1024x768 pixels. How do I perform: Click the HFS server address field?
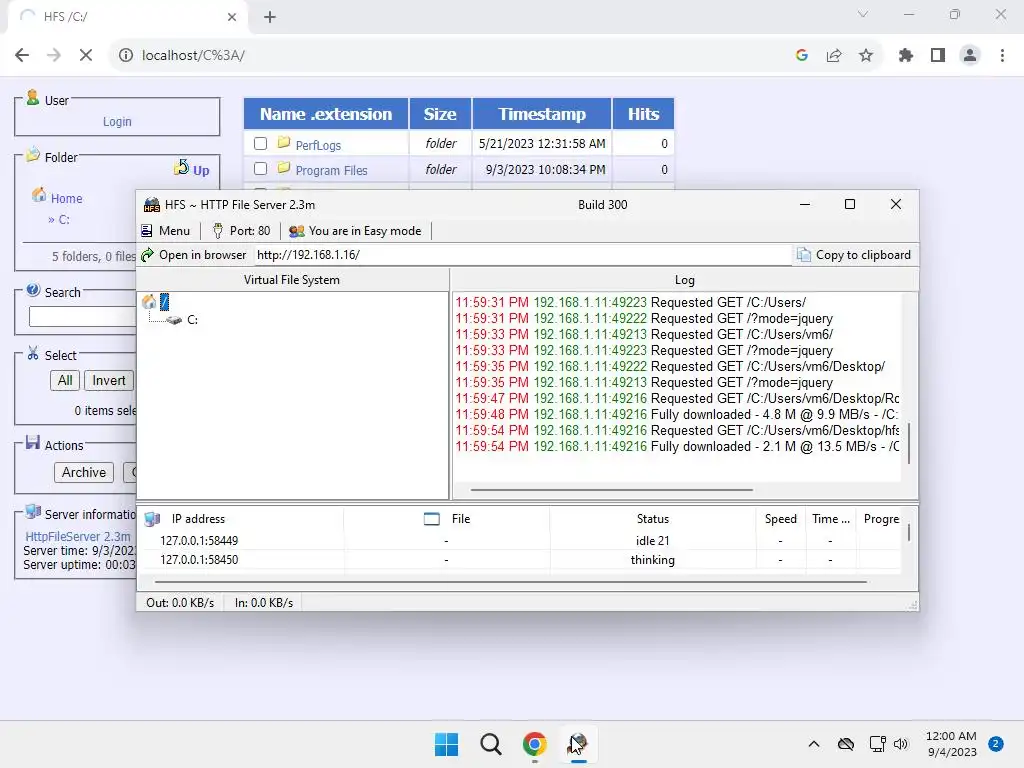click(x=522, y=255)
